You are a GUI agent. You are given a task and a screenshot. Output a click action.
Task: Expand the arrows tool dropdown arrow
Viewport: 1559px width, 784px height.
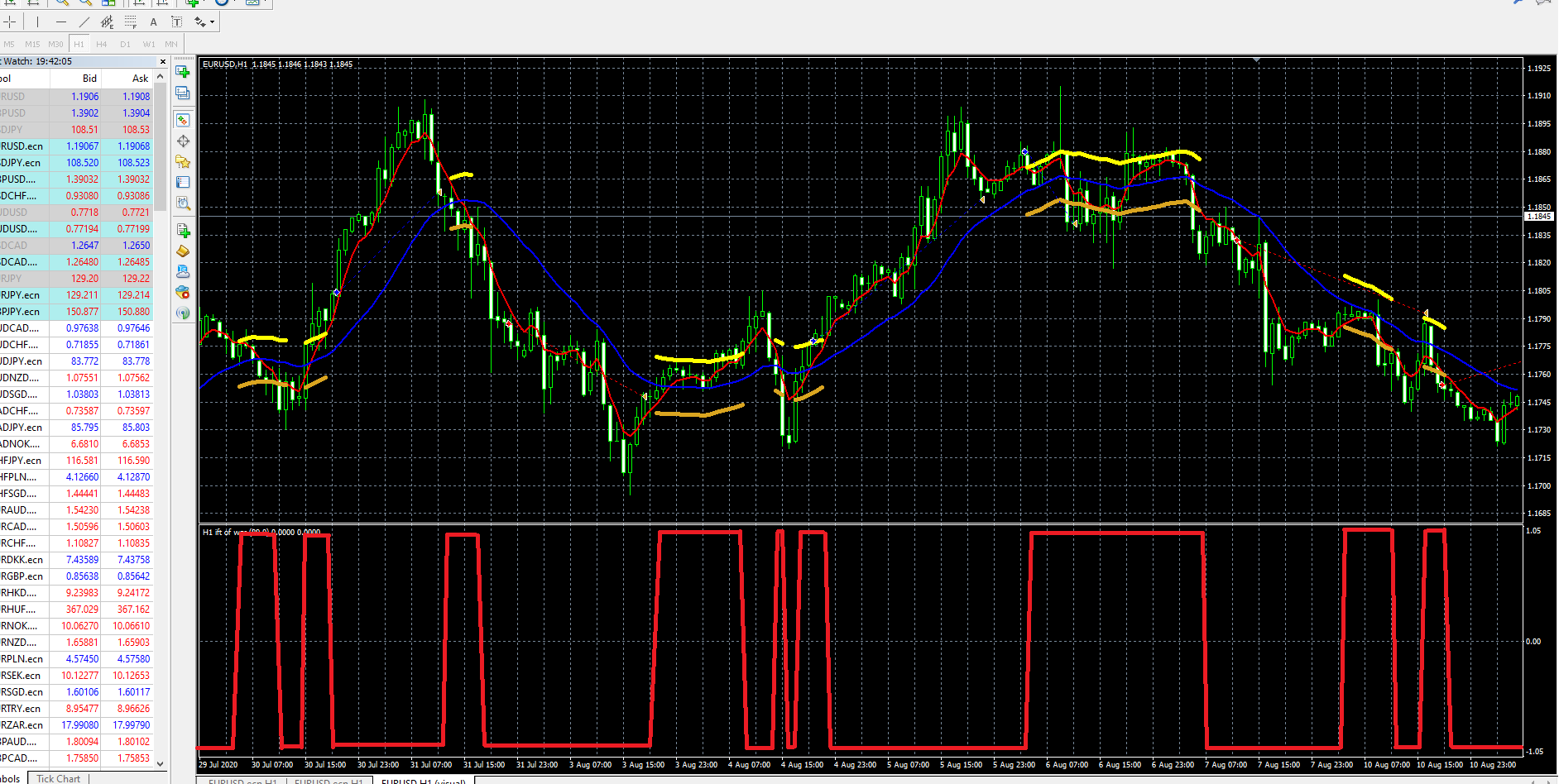pos(213,22)
